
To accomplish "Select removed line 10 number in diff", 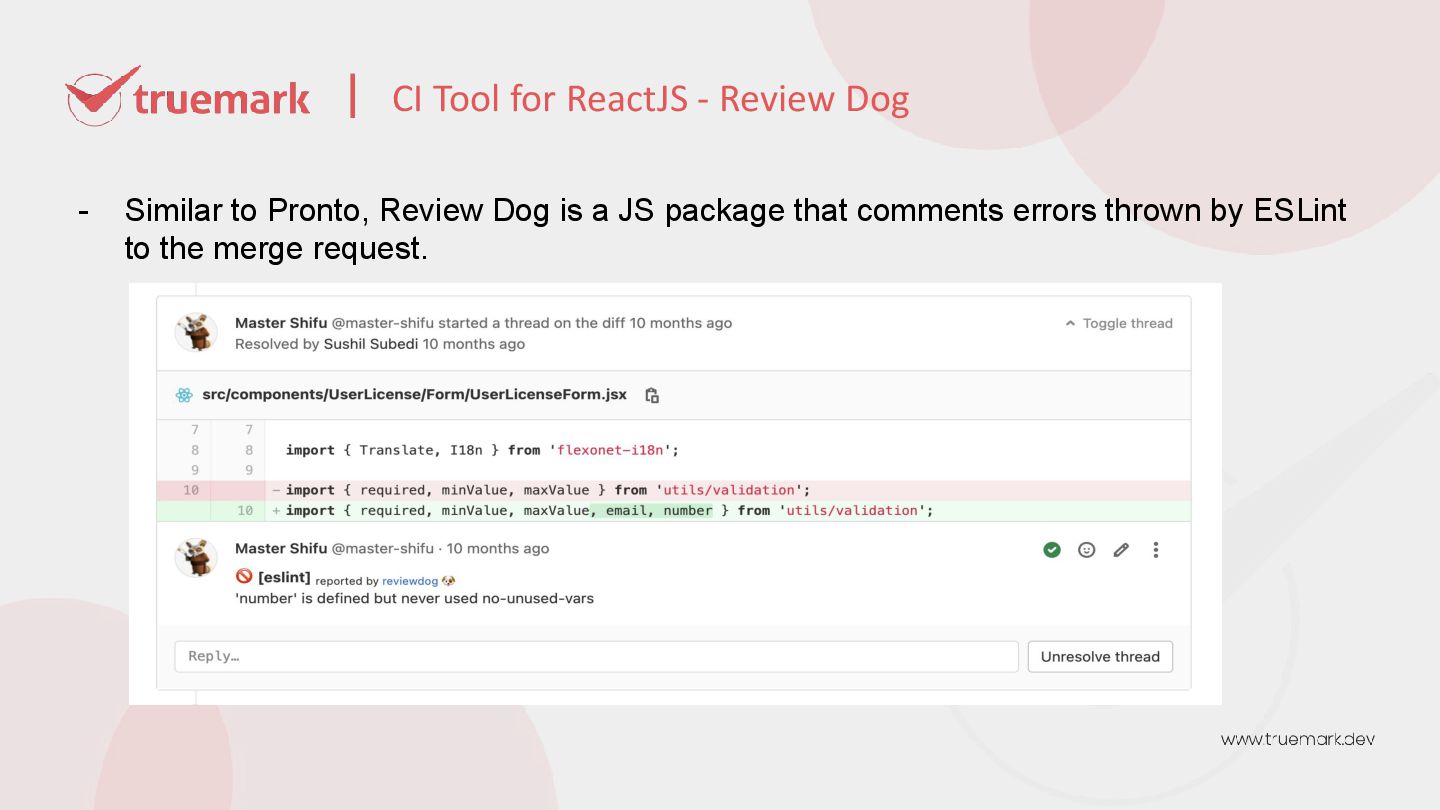I will click(x=191, y=490).
